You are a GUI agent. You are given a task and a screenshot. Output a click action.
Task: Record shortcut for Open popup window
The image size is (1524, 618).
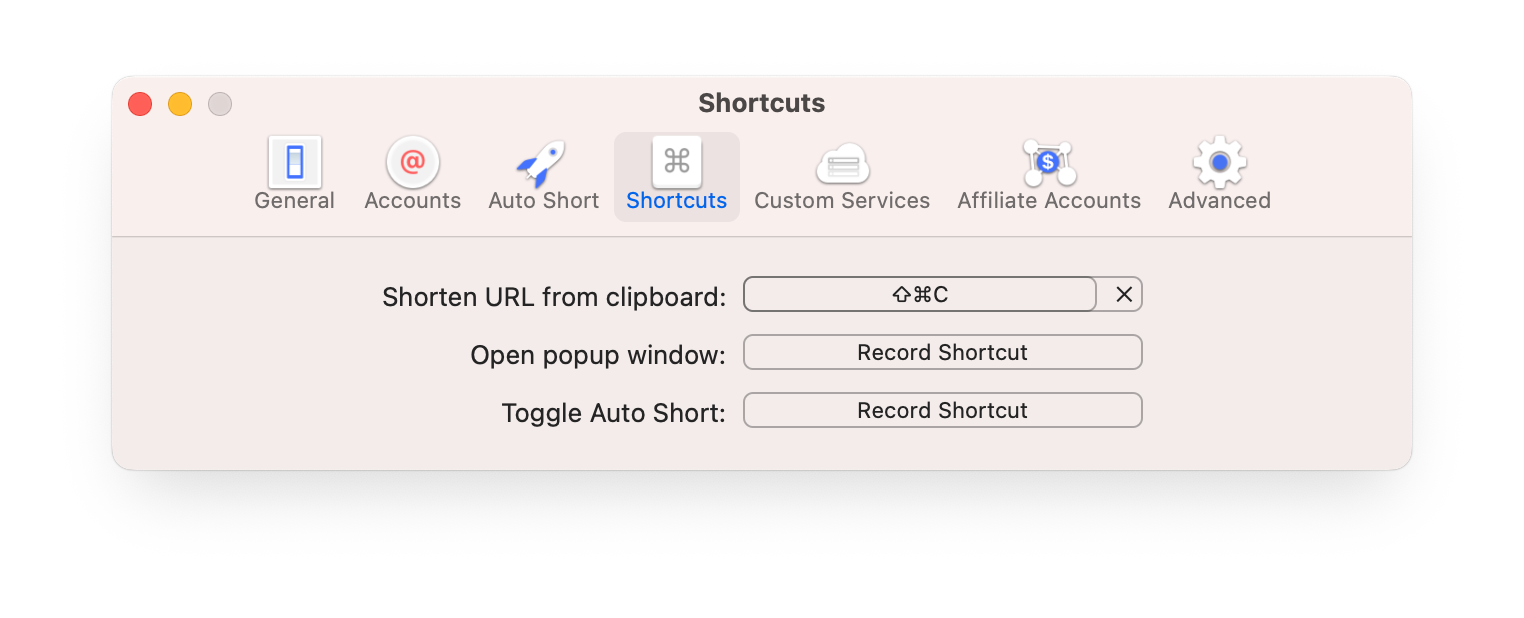pos(943,352)
